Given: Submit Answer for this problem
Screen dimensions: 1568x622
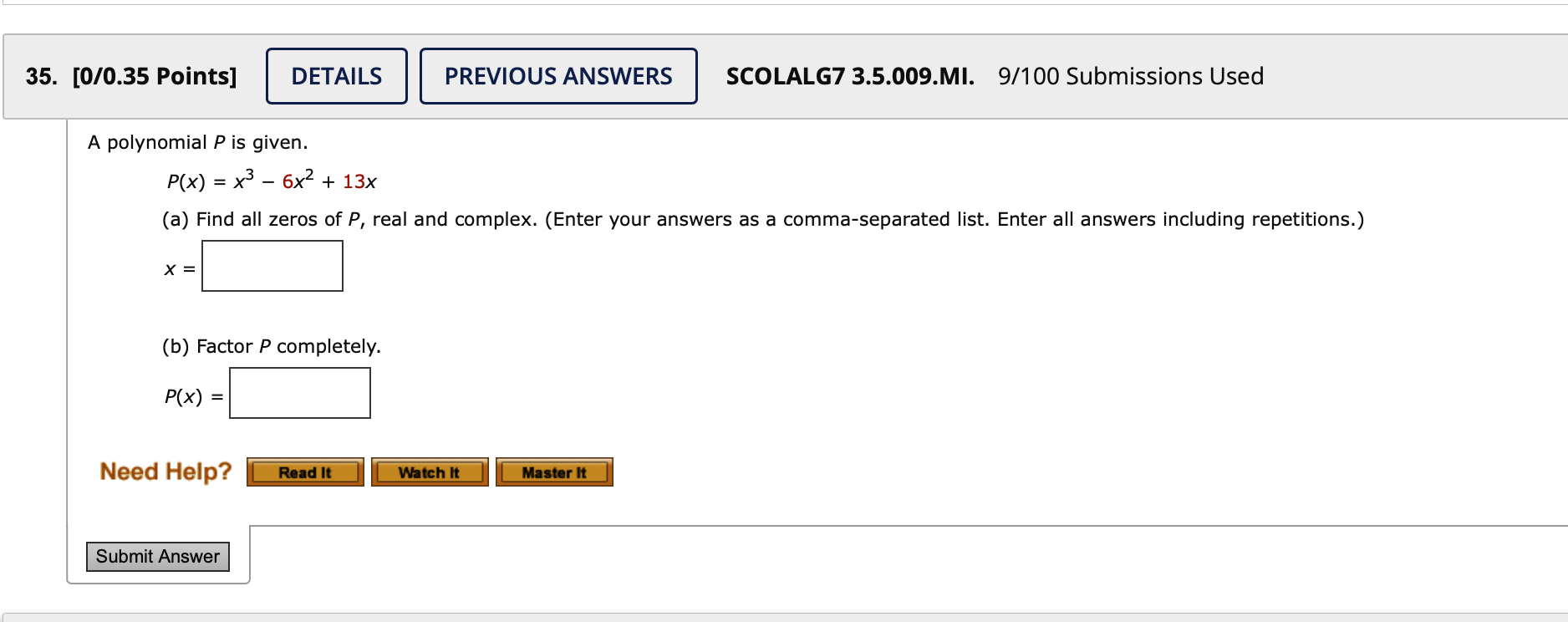Looking at the screenshot, I should [x=157, y=556].
